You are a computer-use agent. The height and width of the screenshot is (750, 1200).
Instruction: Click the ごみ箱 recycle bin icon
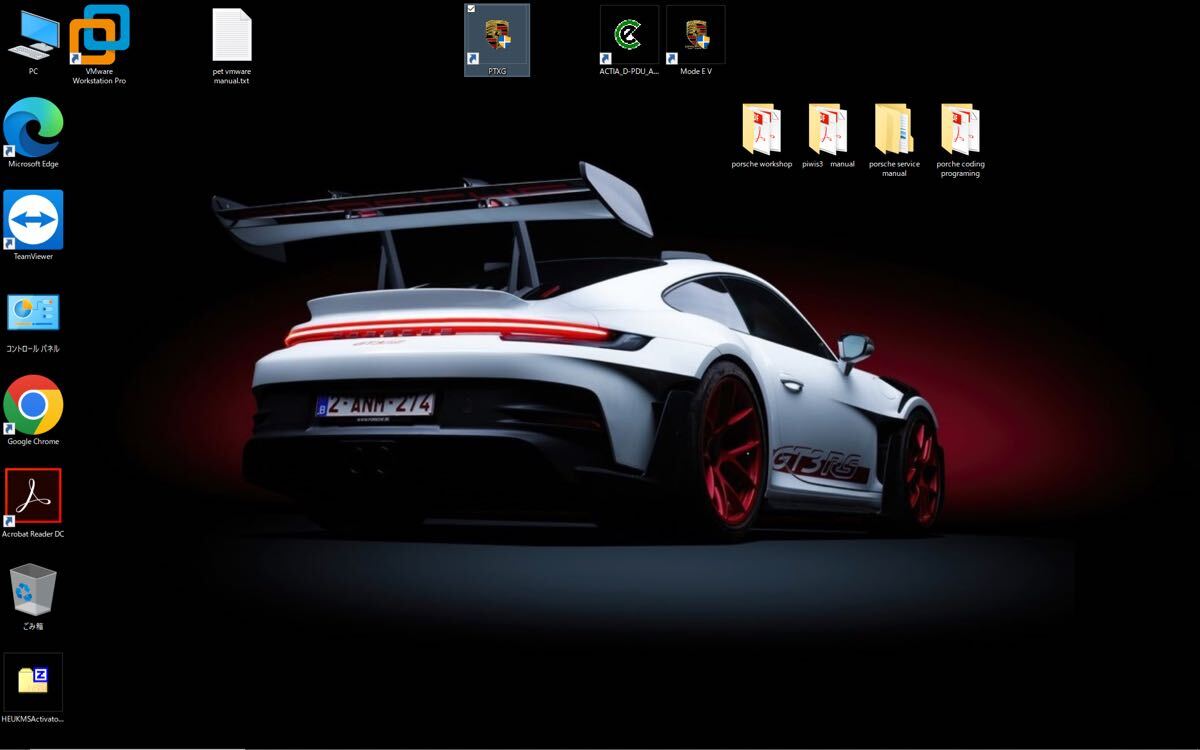coord(33,590)
